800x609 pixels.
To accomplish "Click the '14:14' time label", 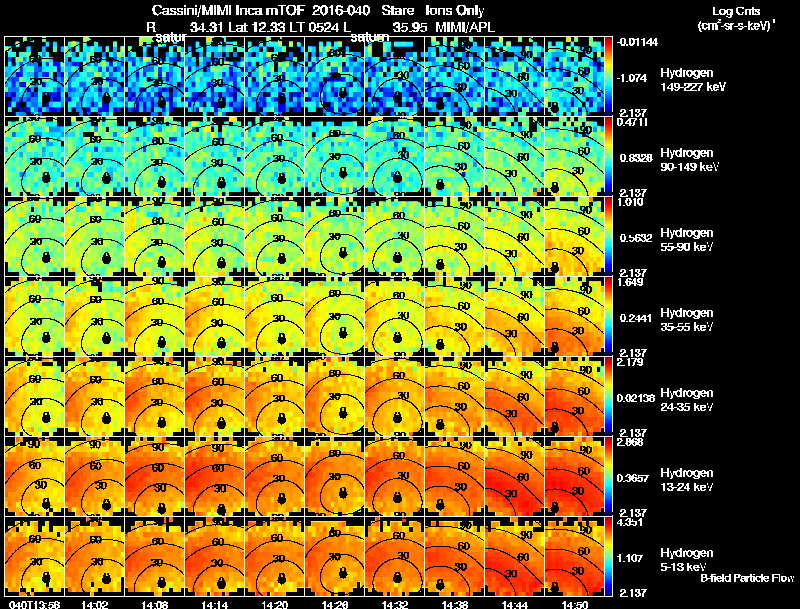I will pyautogui.click(x=215, y=605).
